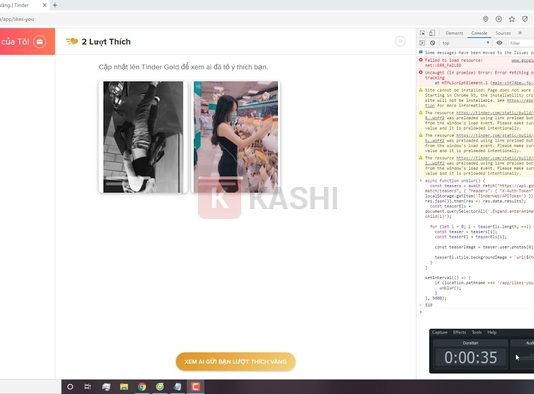Screen dimensions: 534x394
Task: Click the recorder duration 0:00:35 display
Action: coord(470,358)
